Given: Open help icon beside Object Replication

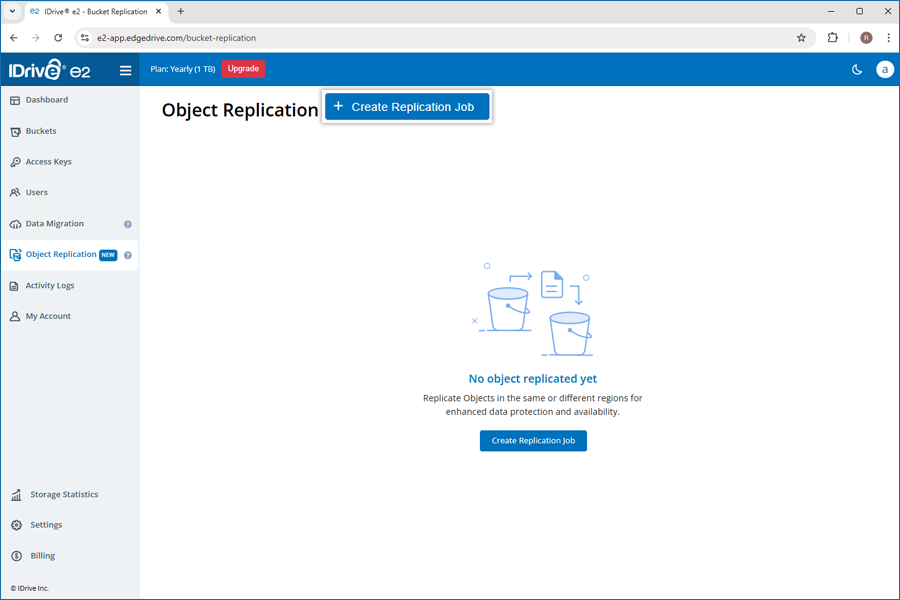Looking at the screenshot, I should click(x=127, y=255).
